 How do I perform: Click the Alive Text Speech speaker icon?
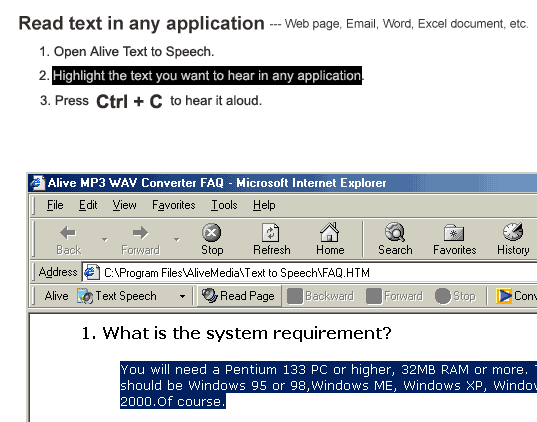tap(85, 296)
